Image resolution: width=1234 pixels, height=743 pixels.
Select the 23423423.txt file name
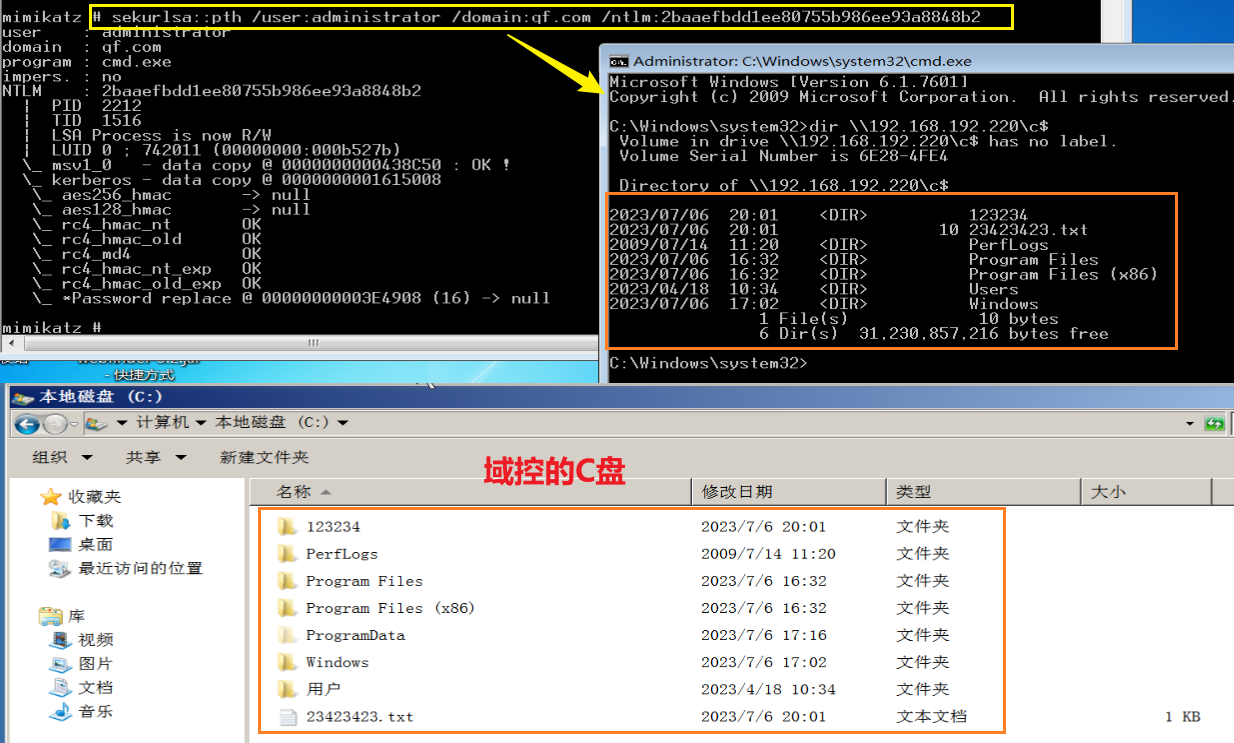click(x=360, y=717)
